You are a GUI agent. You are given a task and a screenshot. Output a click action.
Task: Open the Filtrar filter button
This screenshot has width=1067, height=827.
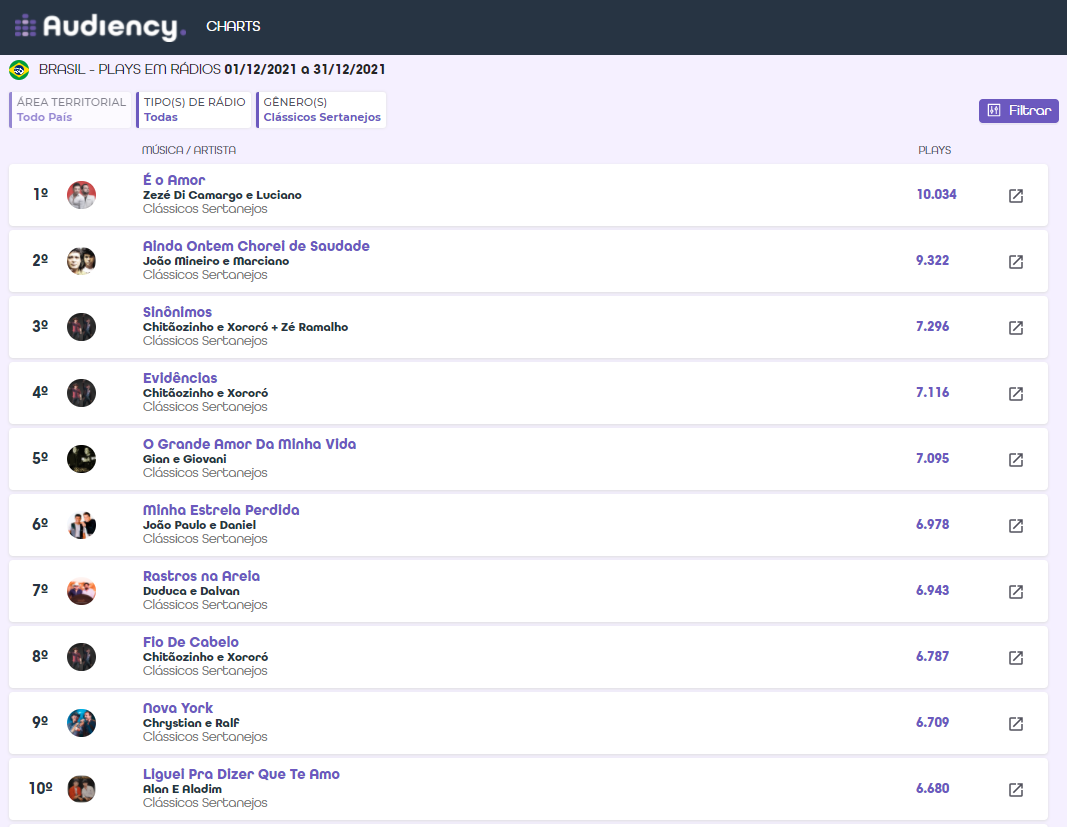[x=1019, y=110]
